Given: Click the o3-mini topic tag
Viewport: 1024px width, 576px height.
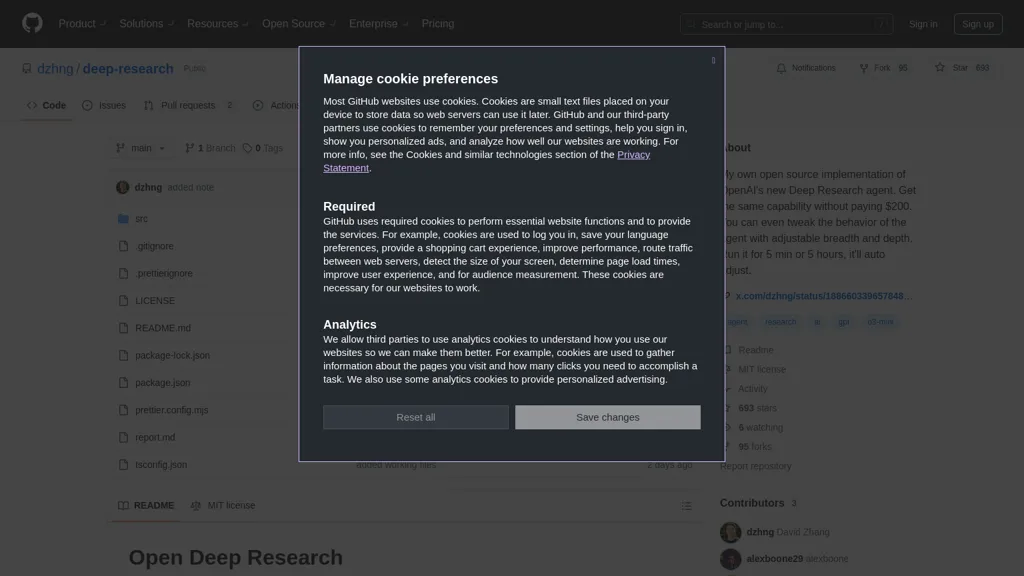Looking at the screenshot, I should (880, 322).
